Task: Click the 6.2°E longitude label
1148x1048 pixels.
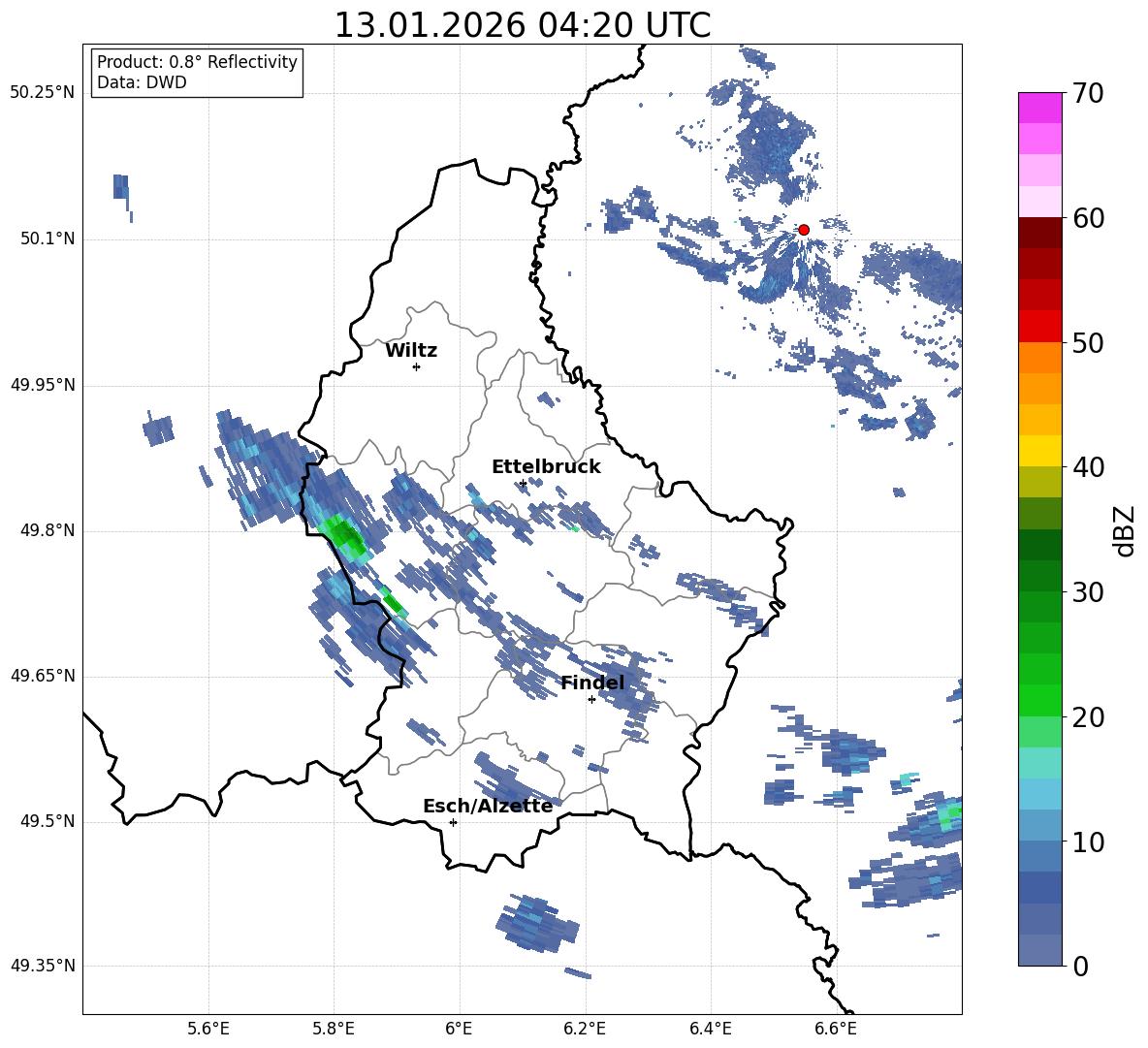Action: pyautogui.click(x=585, y=1029)
